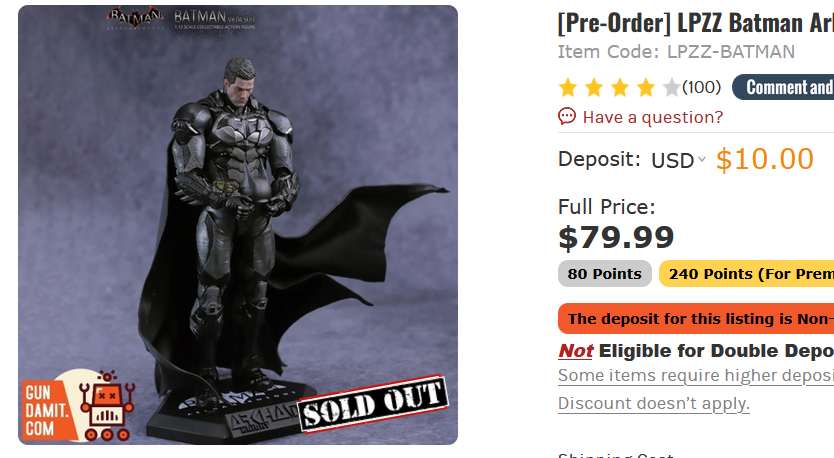Follow the Discount doesn't apply link
Screen dimensions: 834x458
click(653, 403)
